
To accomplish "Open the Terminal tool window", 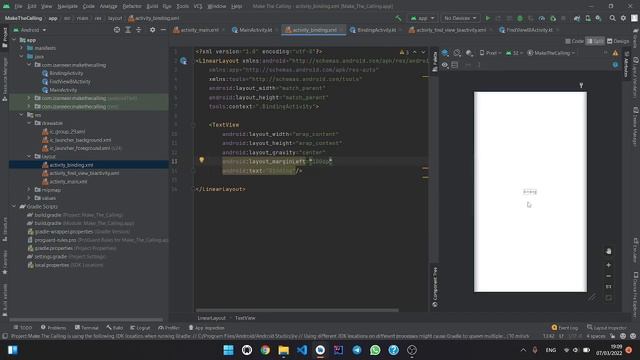I will 87,328.
